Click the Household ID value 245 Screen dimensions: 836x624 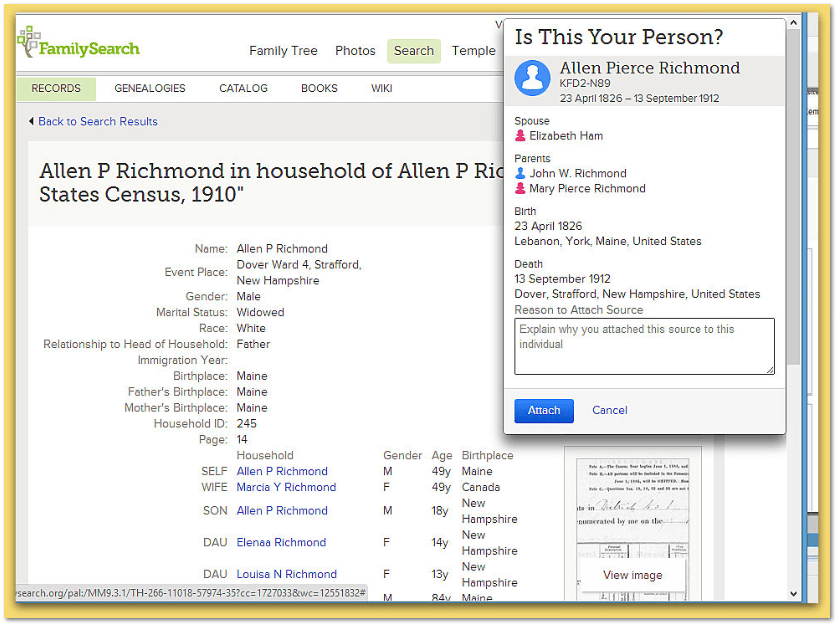246,424
